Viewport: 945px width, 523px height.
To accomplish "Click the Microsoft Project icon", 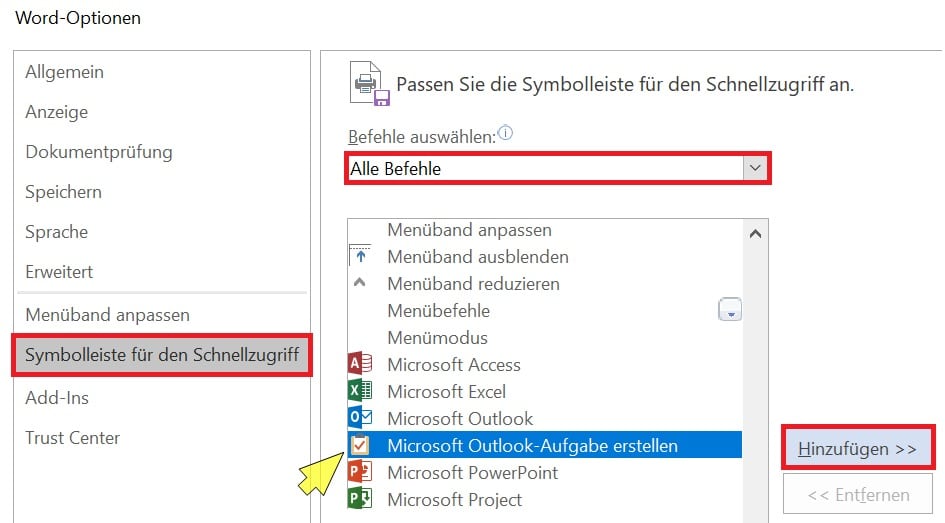I will [359, 499].
